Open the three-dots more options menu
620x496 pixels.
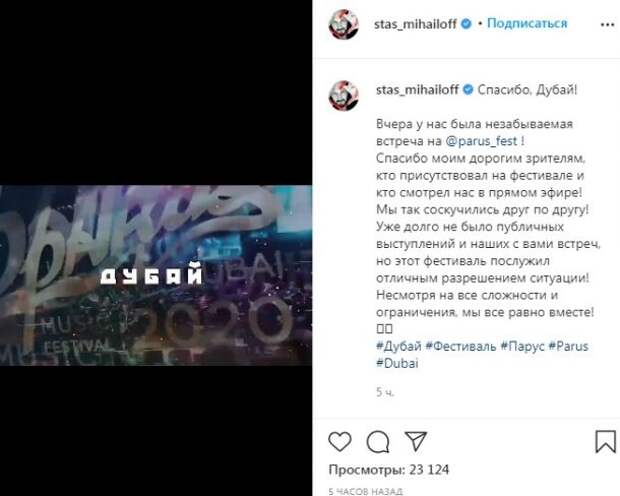(607, 25)
